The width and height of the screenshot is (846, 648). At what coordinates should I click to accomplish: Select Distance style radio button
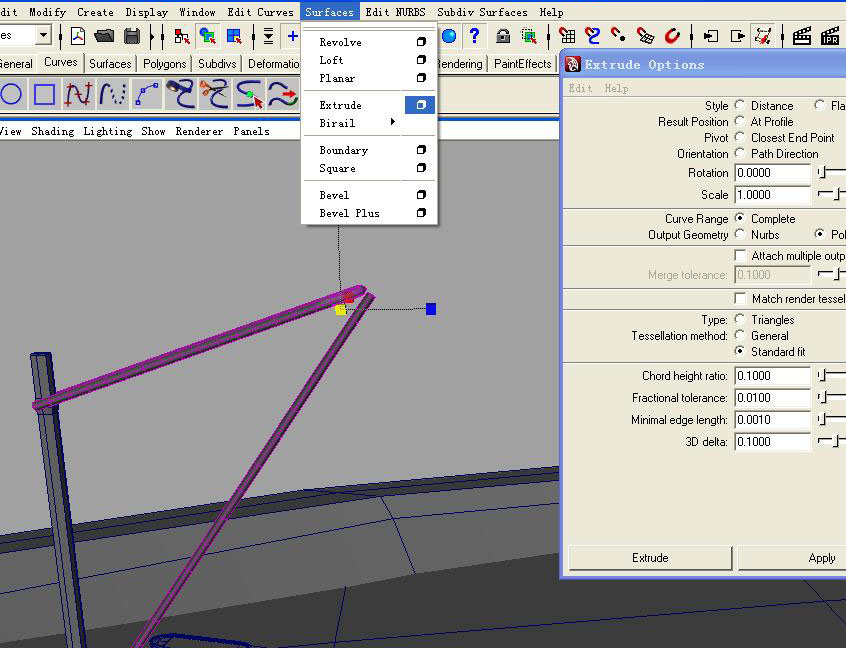pyautogui.click(x=740, y=105)
